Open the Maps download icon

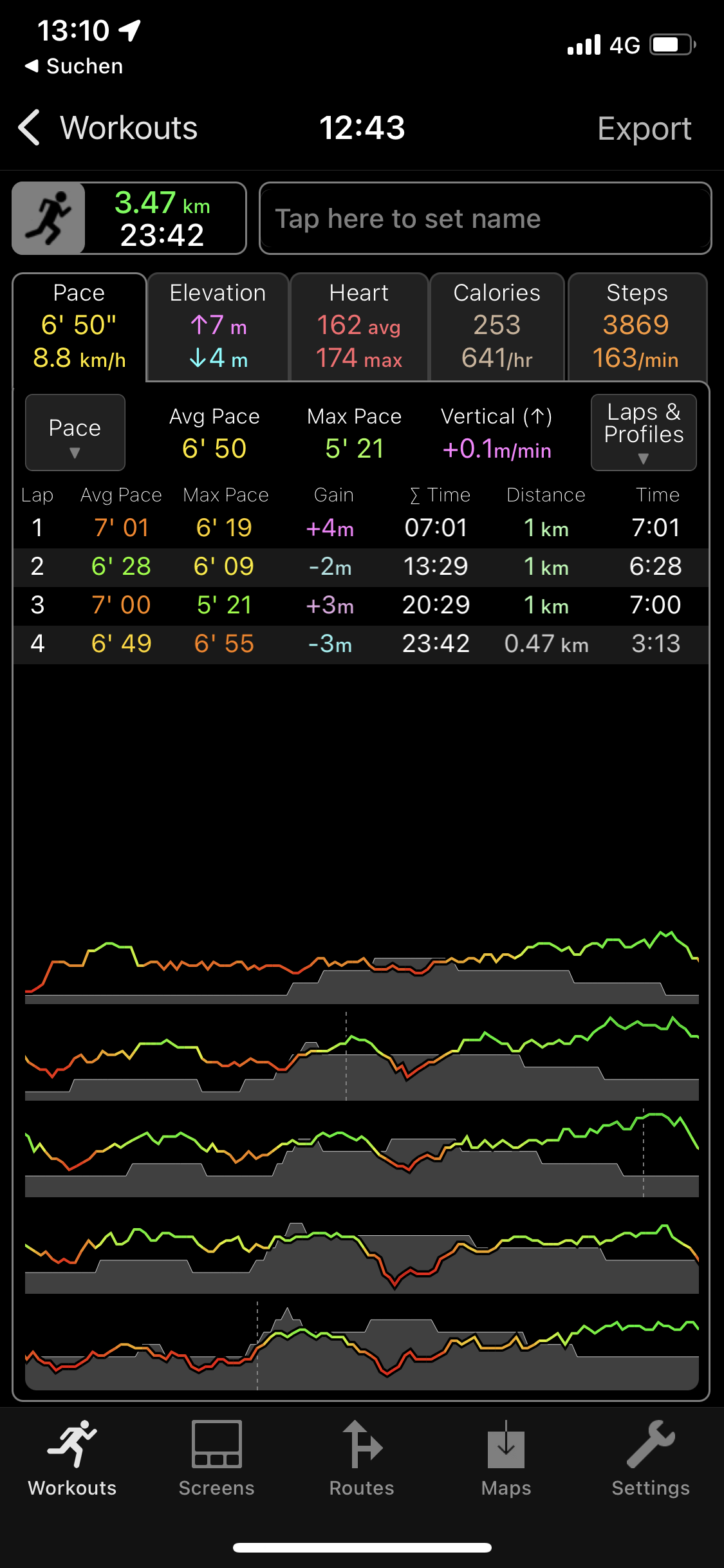tap(506, 1444)
